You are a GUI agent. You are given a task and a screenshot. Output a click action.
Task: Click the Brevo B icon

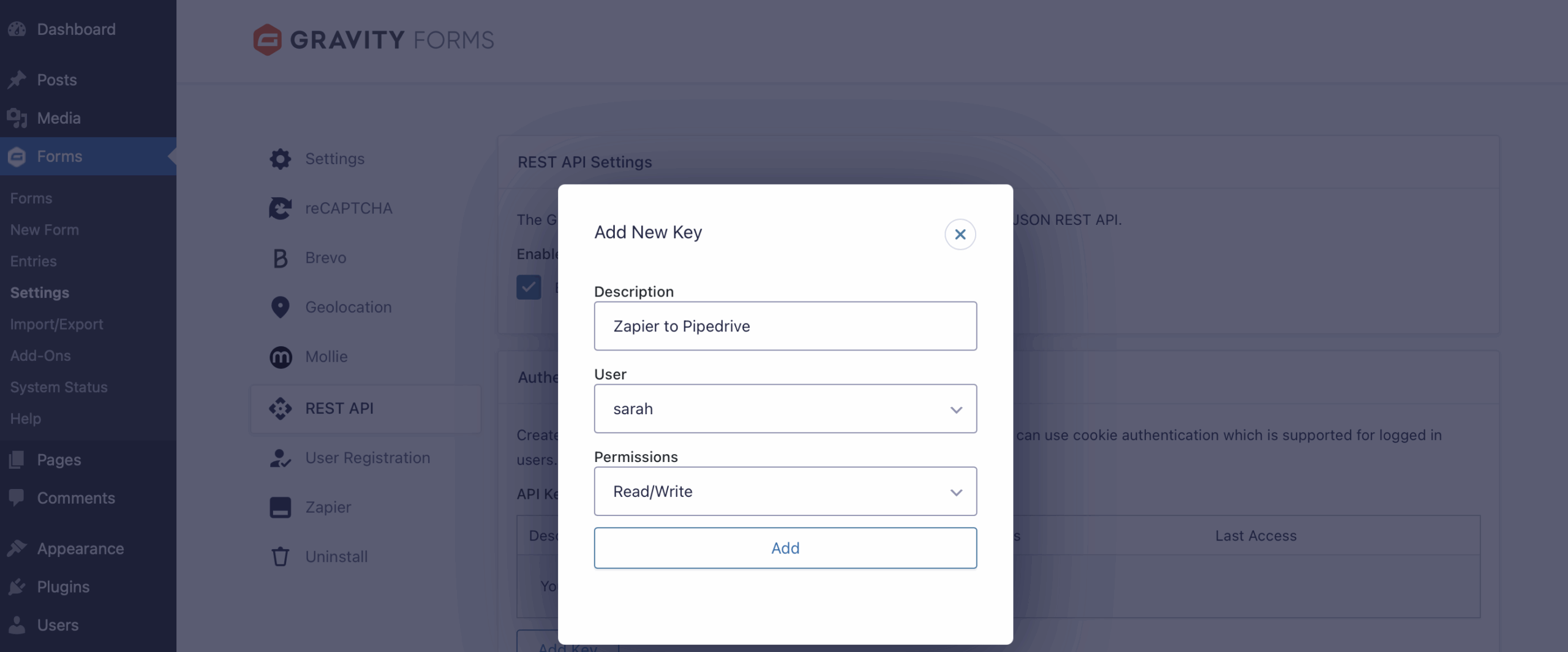(280, 258)
